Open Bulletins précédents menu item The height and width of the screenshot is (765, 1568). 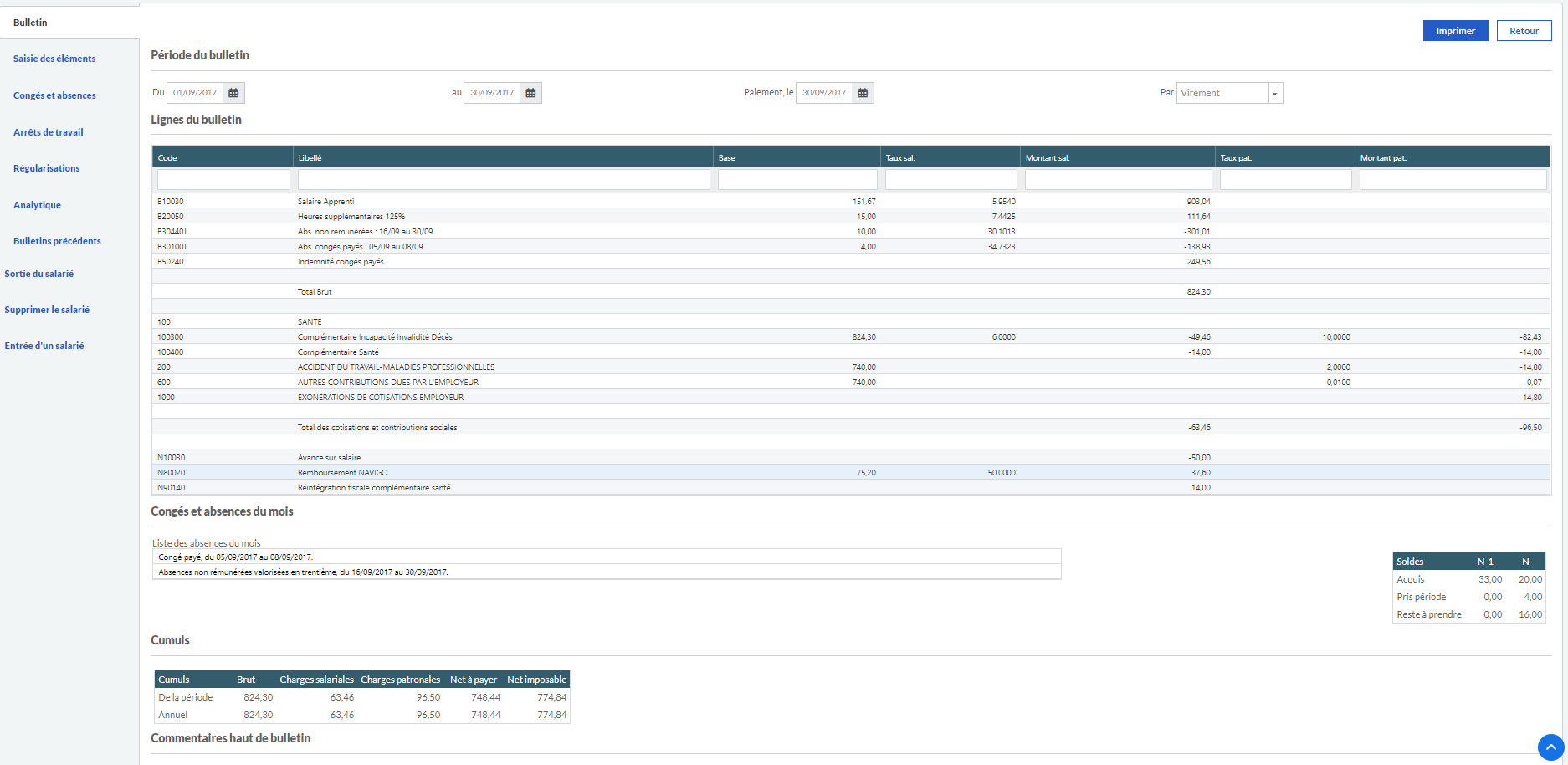[57, 241]
